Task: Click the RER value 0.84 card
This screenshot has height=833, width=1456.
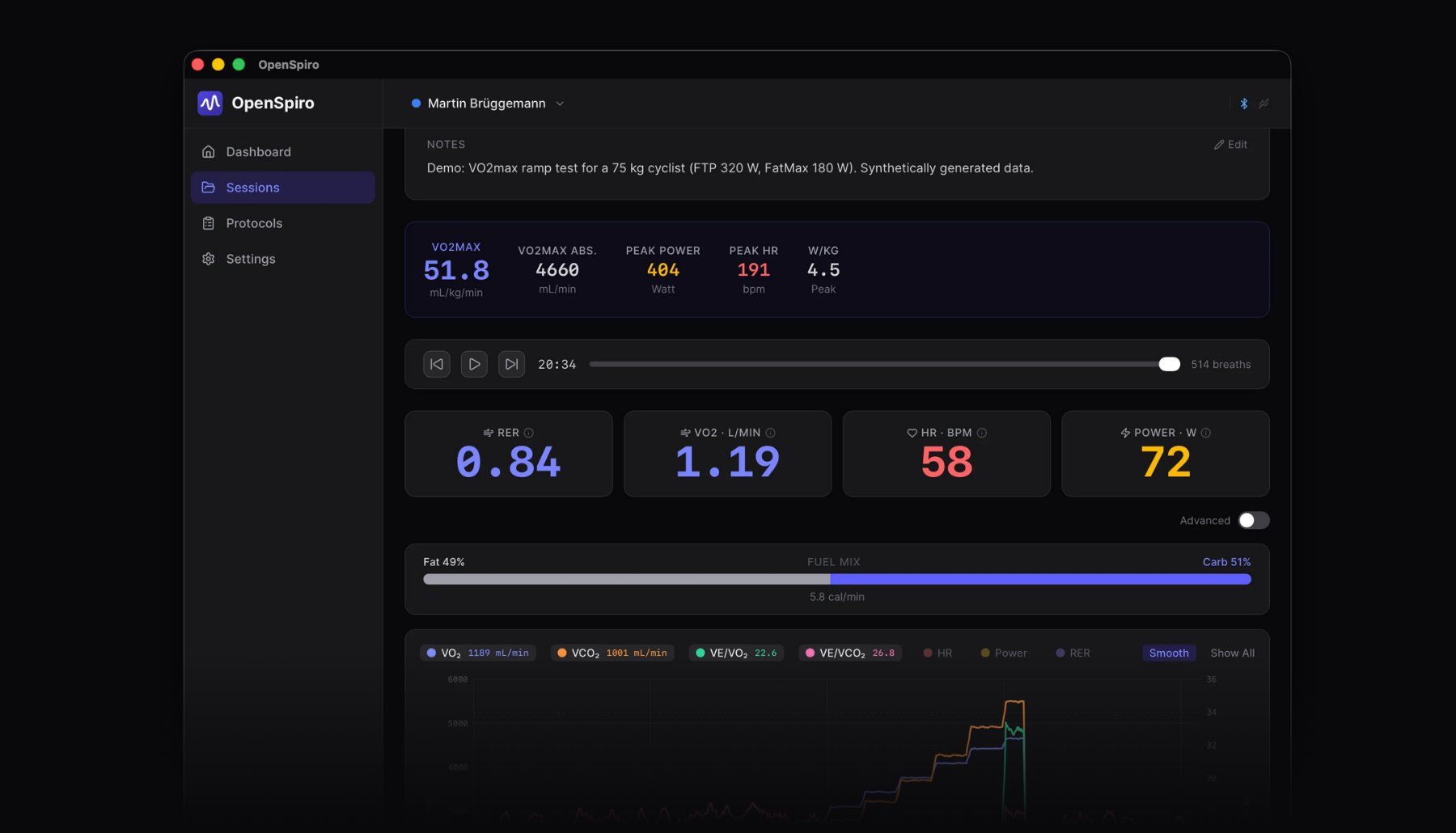Action: click(509, 454)
